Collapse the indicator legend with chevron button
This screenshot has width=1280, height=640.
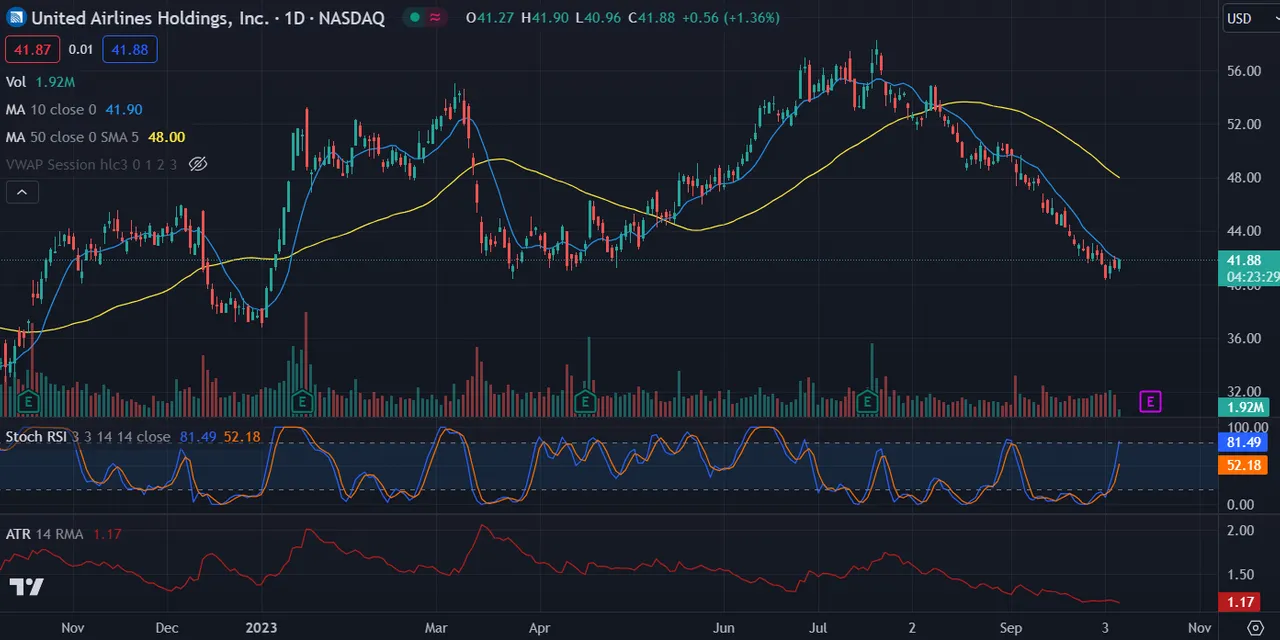click(x=23, y=192)
